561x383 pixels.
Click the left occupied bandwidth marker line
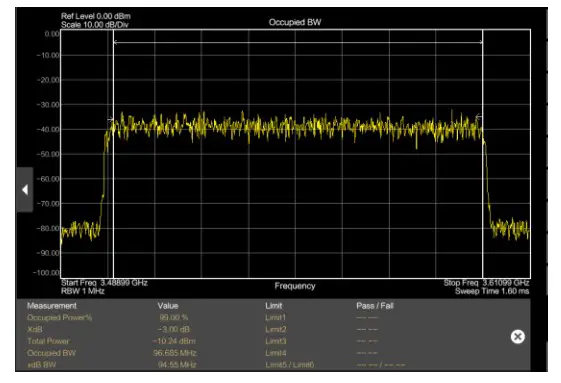point(113,154)
